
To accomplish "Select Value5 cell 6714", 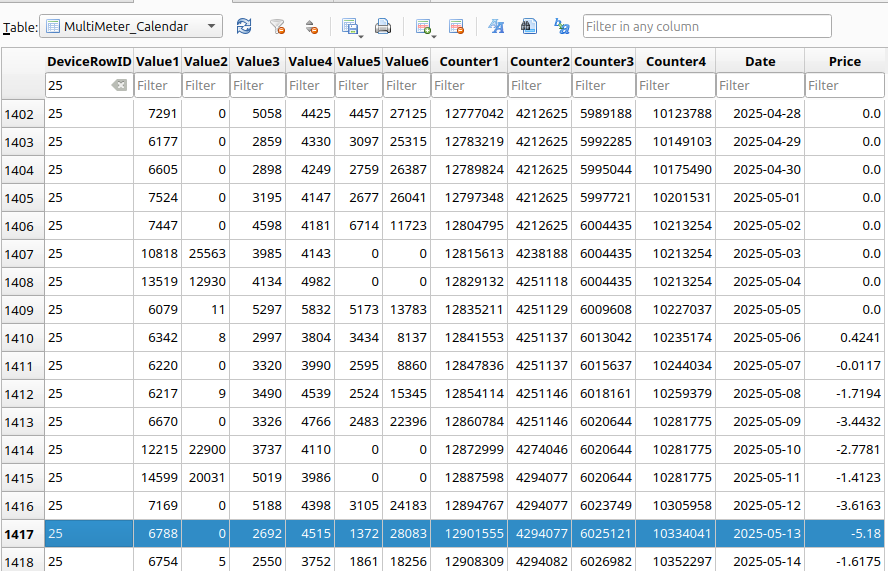I will click(x=359, y=226).
